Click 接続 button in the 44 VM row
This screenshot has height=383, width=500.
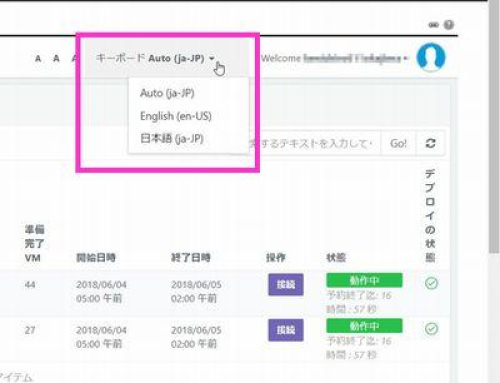point(286,284)
